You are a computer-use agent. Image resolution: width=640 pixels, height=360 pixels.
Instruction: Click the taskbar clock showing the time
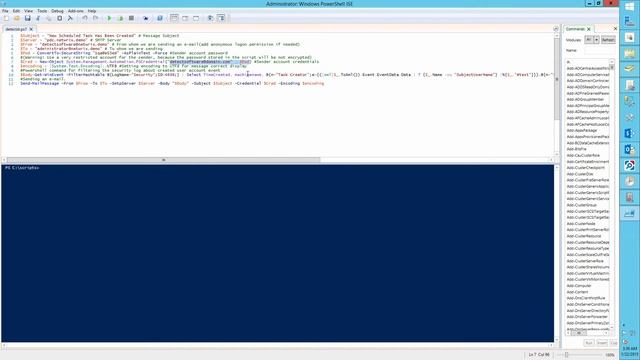pyautogui.click(x=630, y=351)
